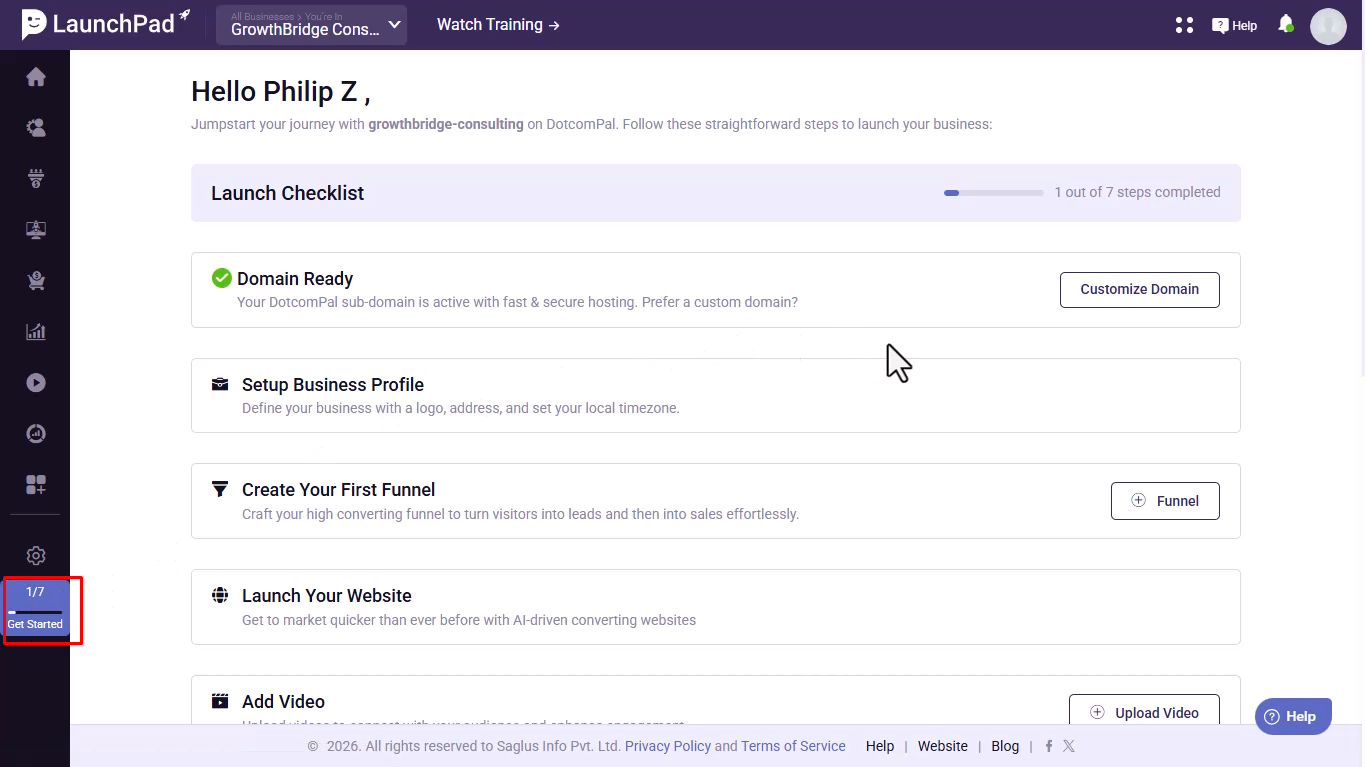Open the apps grid launcher in header
The image size is (1365, 767).
[x=1184, y=25]
